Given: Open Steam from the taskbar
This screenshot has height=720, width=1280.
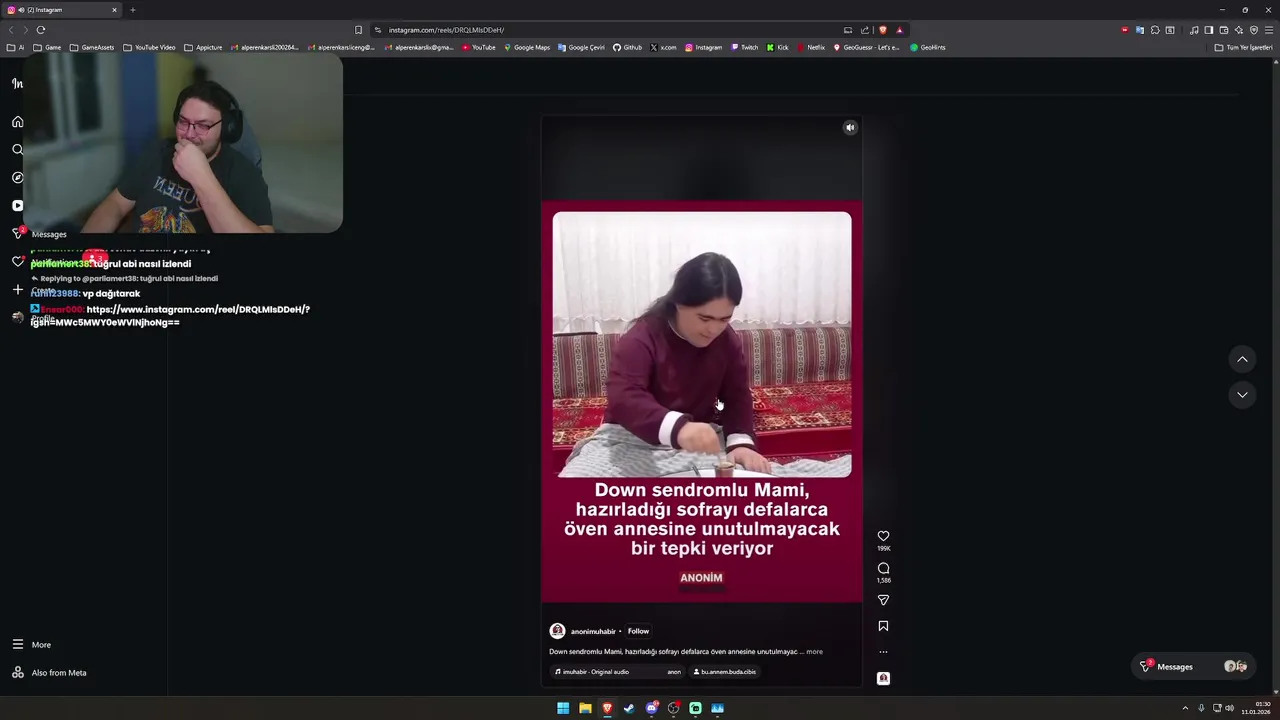Looking at the screenshot, I should click(x=629, y=708).
